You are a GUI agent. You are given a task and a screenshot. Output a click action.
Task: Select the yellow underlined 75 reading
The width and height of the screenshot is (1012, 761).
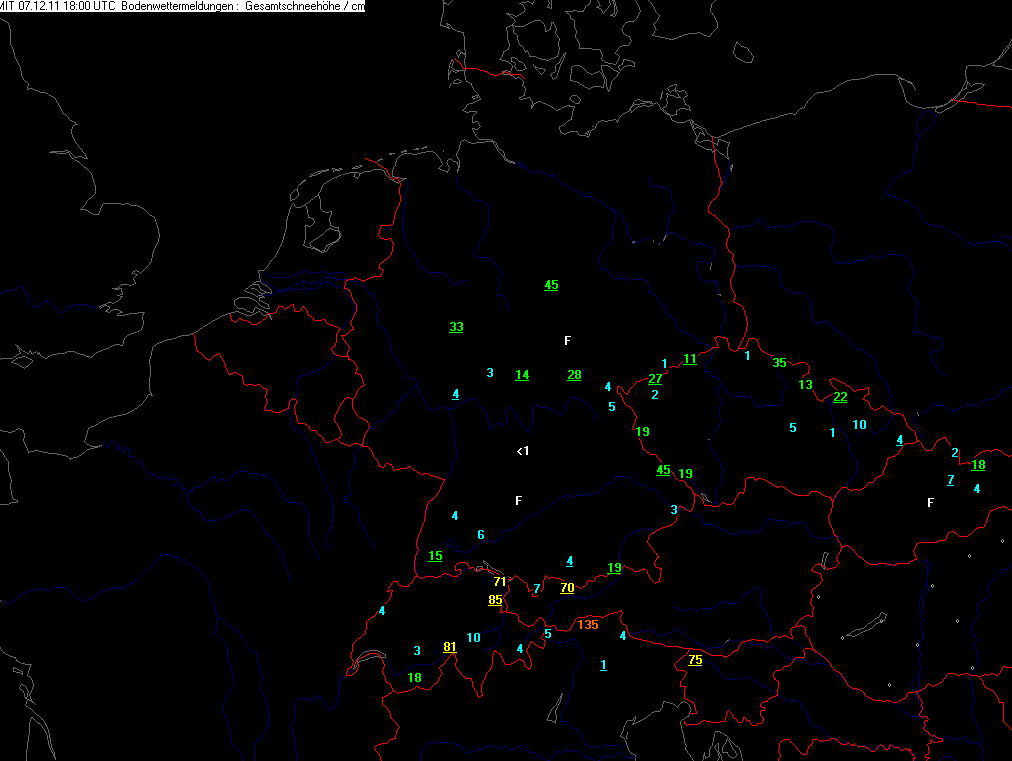click(695, 660)
